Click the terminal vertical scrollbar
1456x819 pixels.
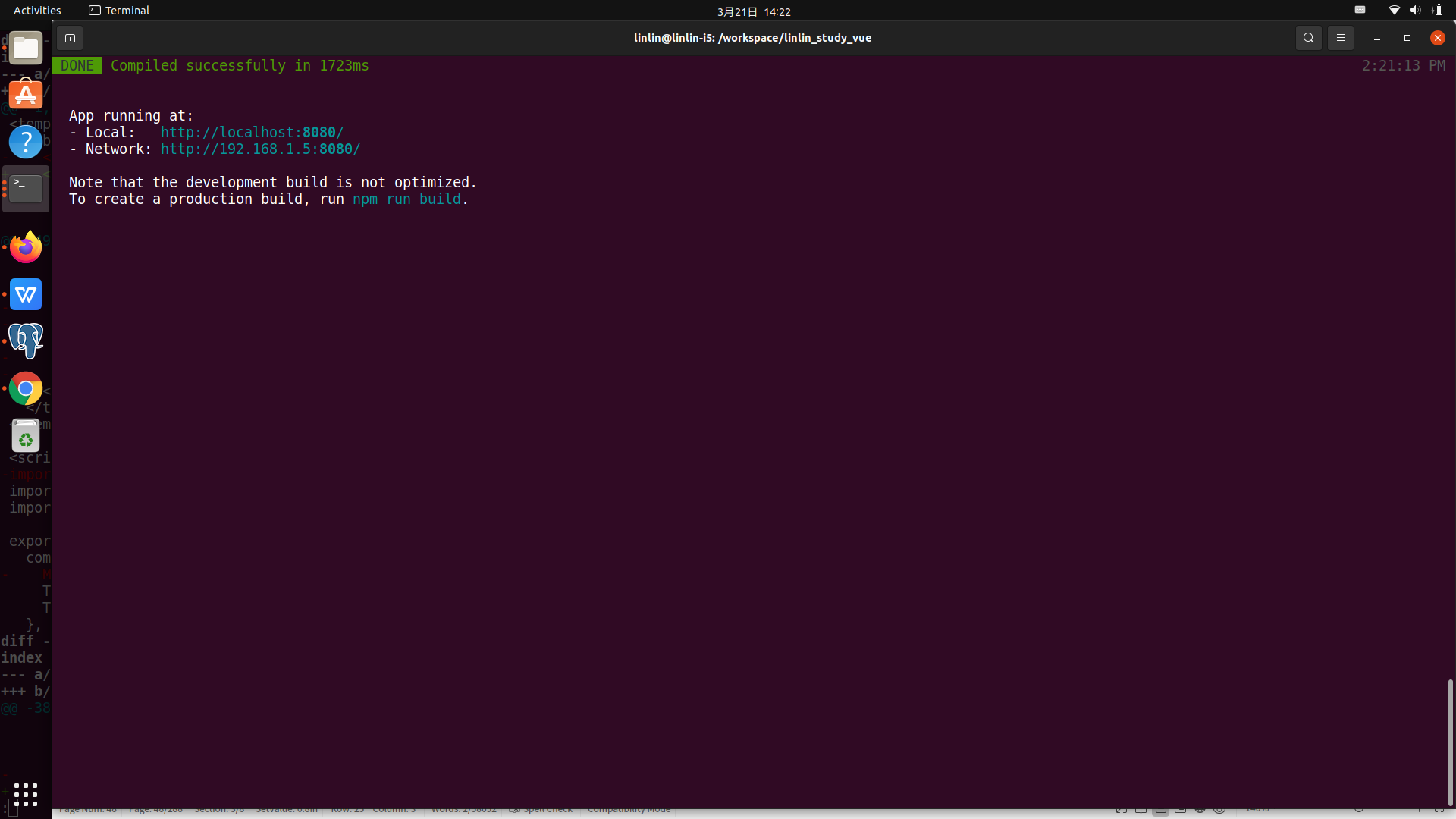(x=1450, y=742)
